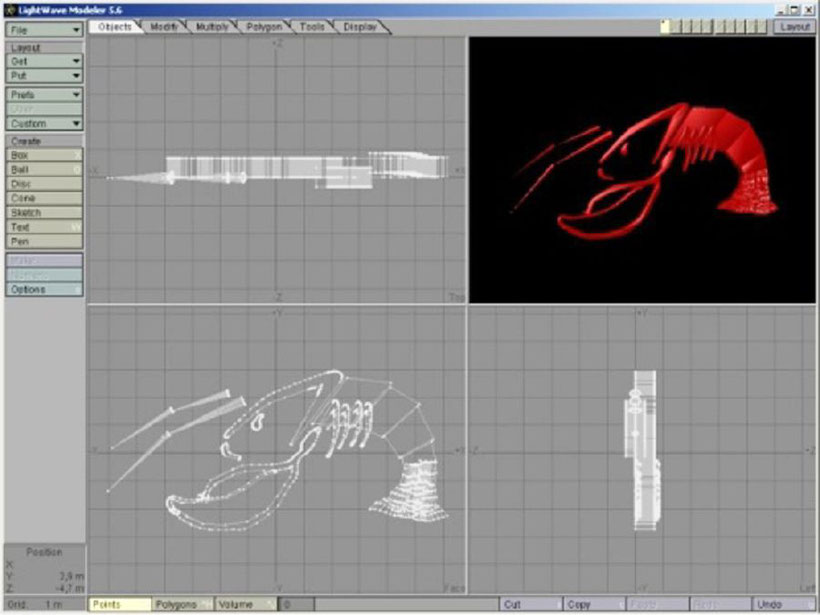The height and width of the screenshot is (615, 820).
Task: Expand the Prefs dropdown
Action: 44,95
